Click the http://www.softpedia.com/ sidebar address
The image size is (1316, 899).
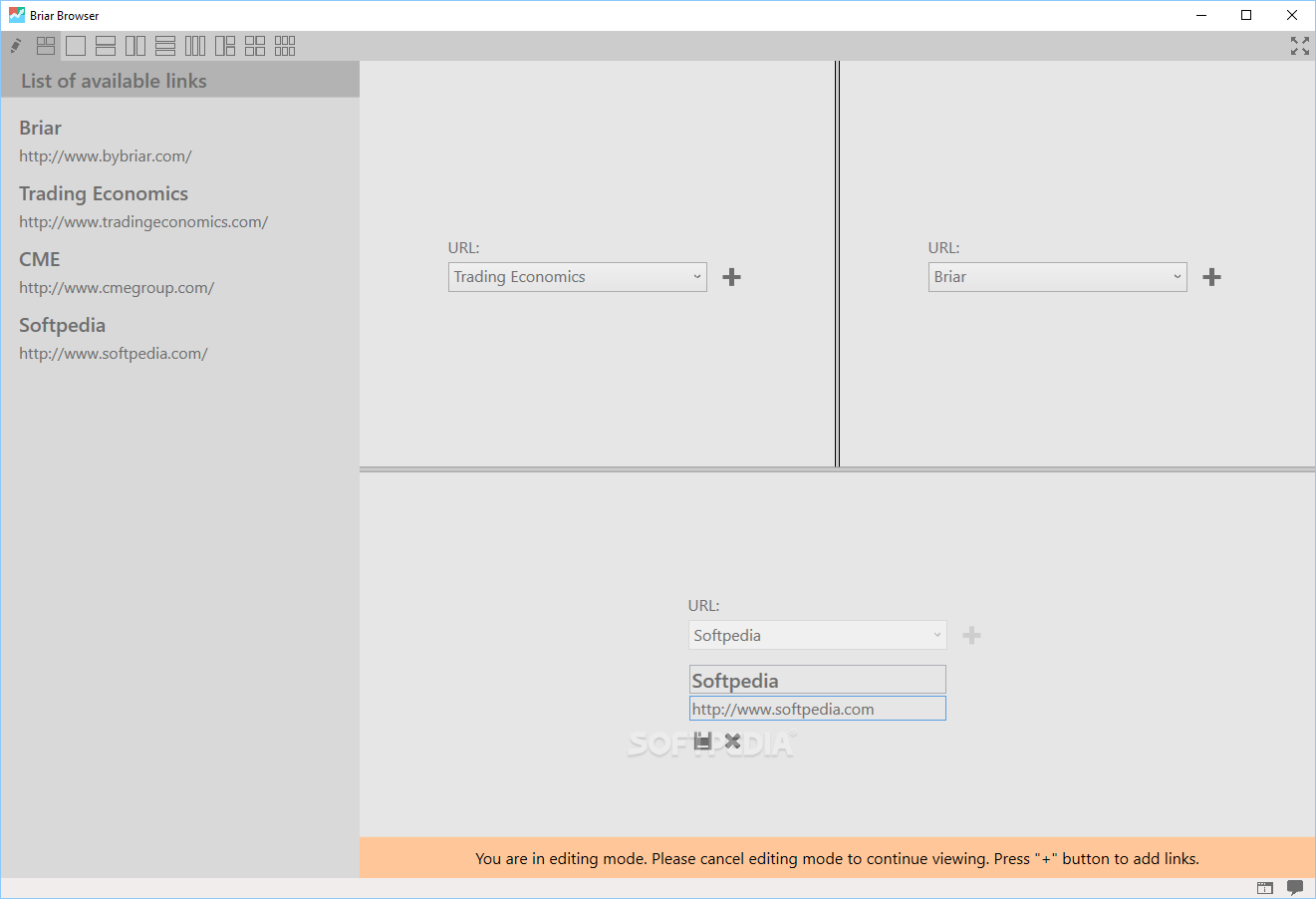[114, 354]
